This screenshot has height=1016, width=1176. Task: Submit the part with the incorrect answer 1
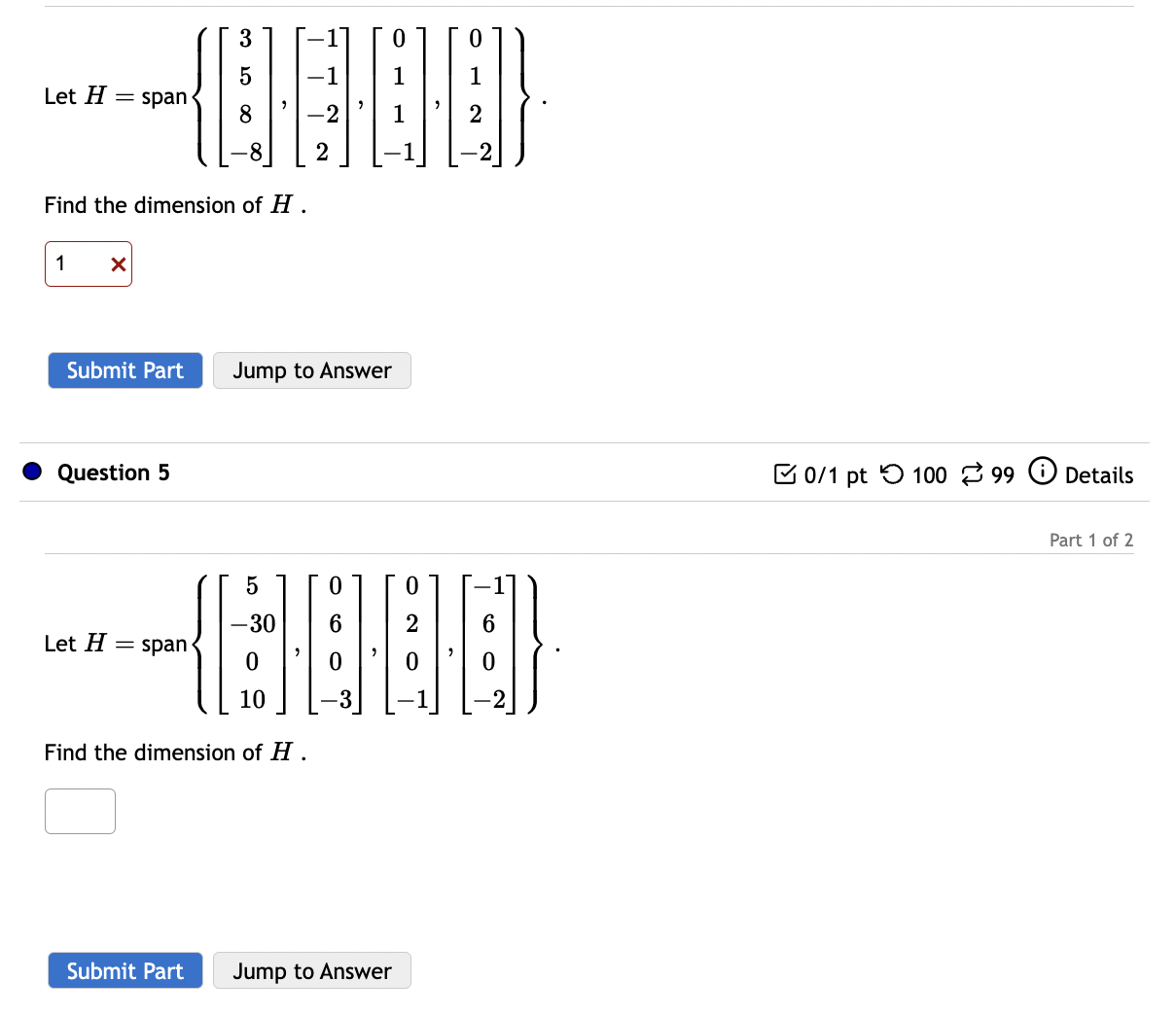tap(125, 370)
